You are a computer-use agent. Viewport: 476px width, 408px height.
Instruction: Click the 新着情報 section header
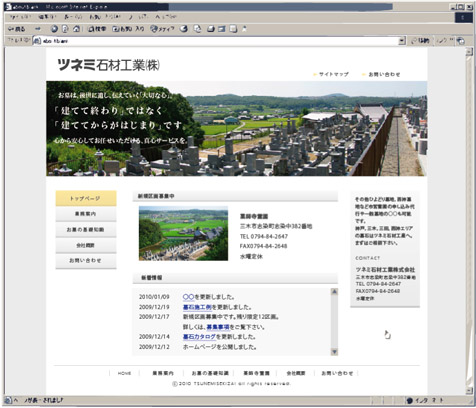(x=235, y=278)
